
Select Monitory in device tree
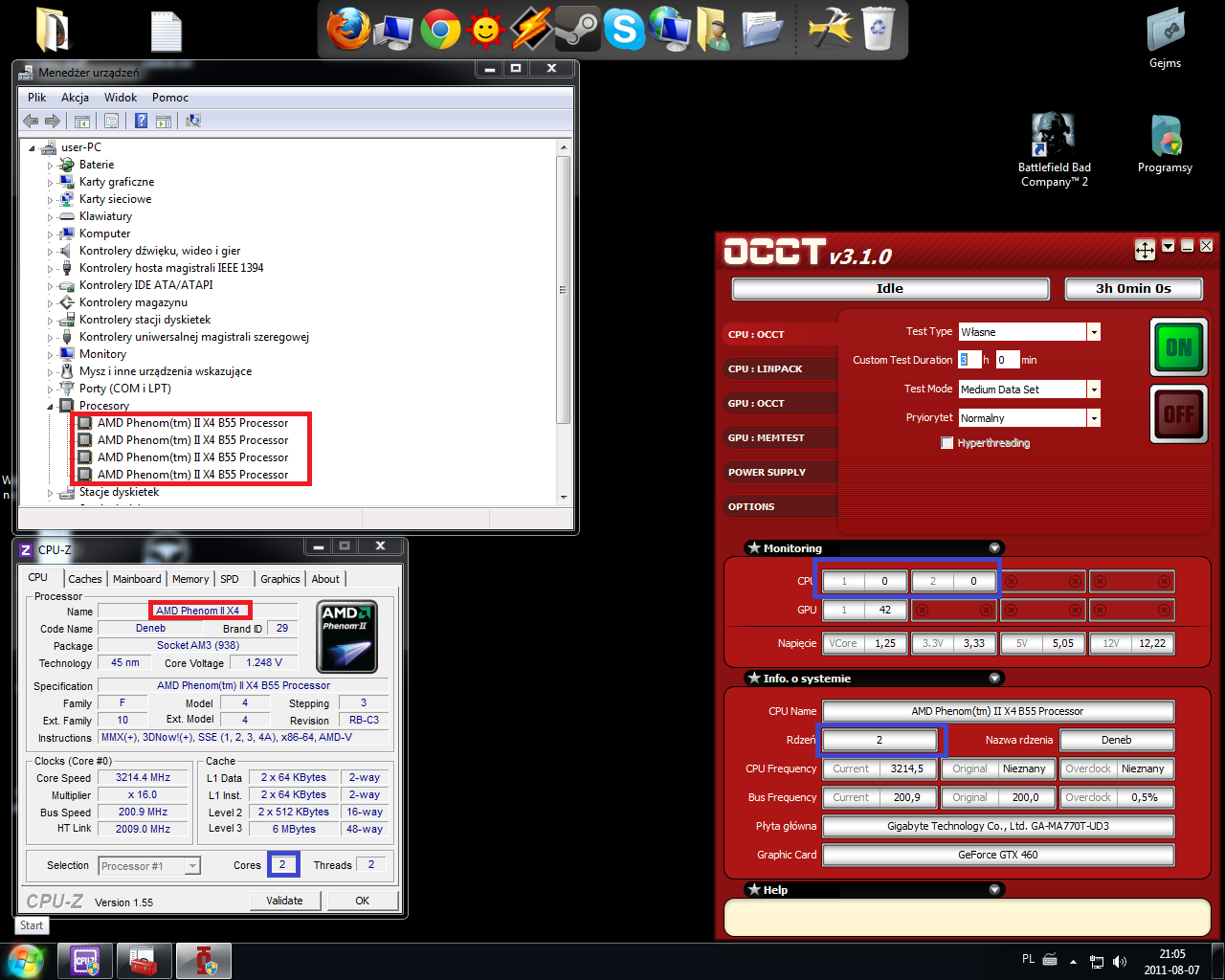[x=102, y=354]
